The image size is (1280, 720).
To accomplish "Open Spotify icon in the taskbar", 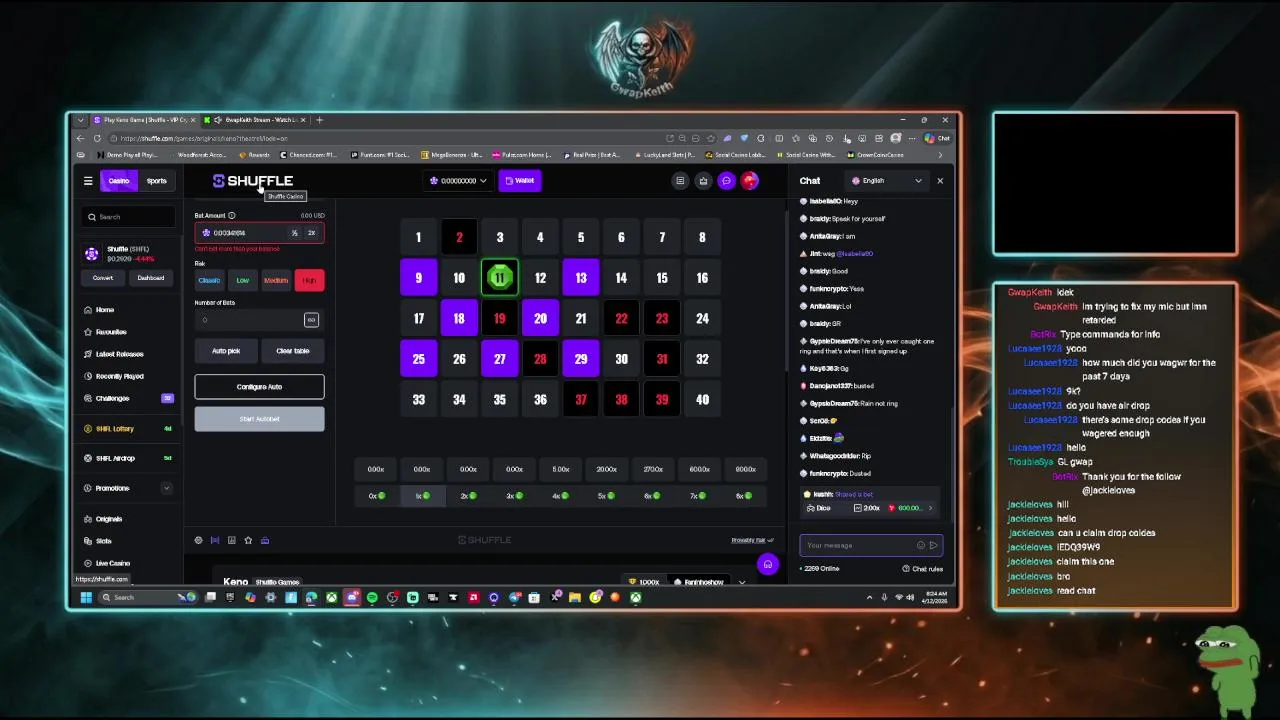I will [x=372, y=597].
